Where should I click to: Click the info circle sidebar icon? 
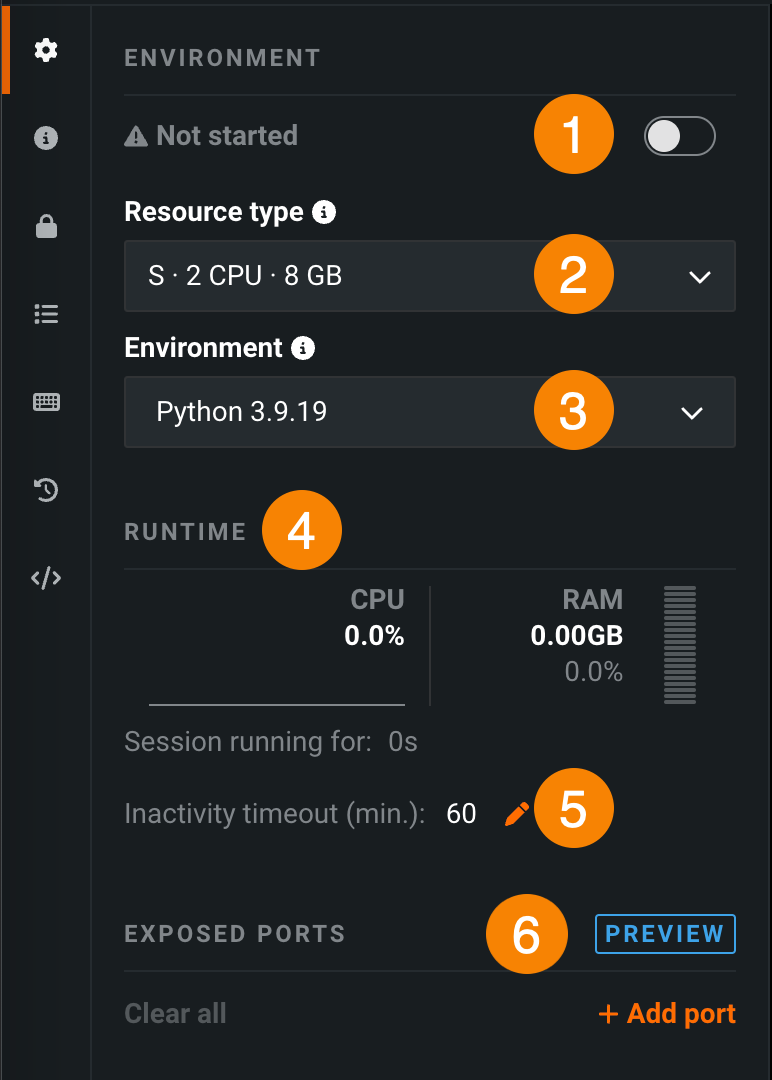(46, 138)
